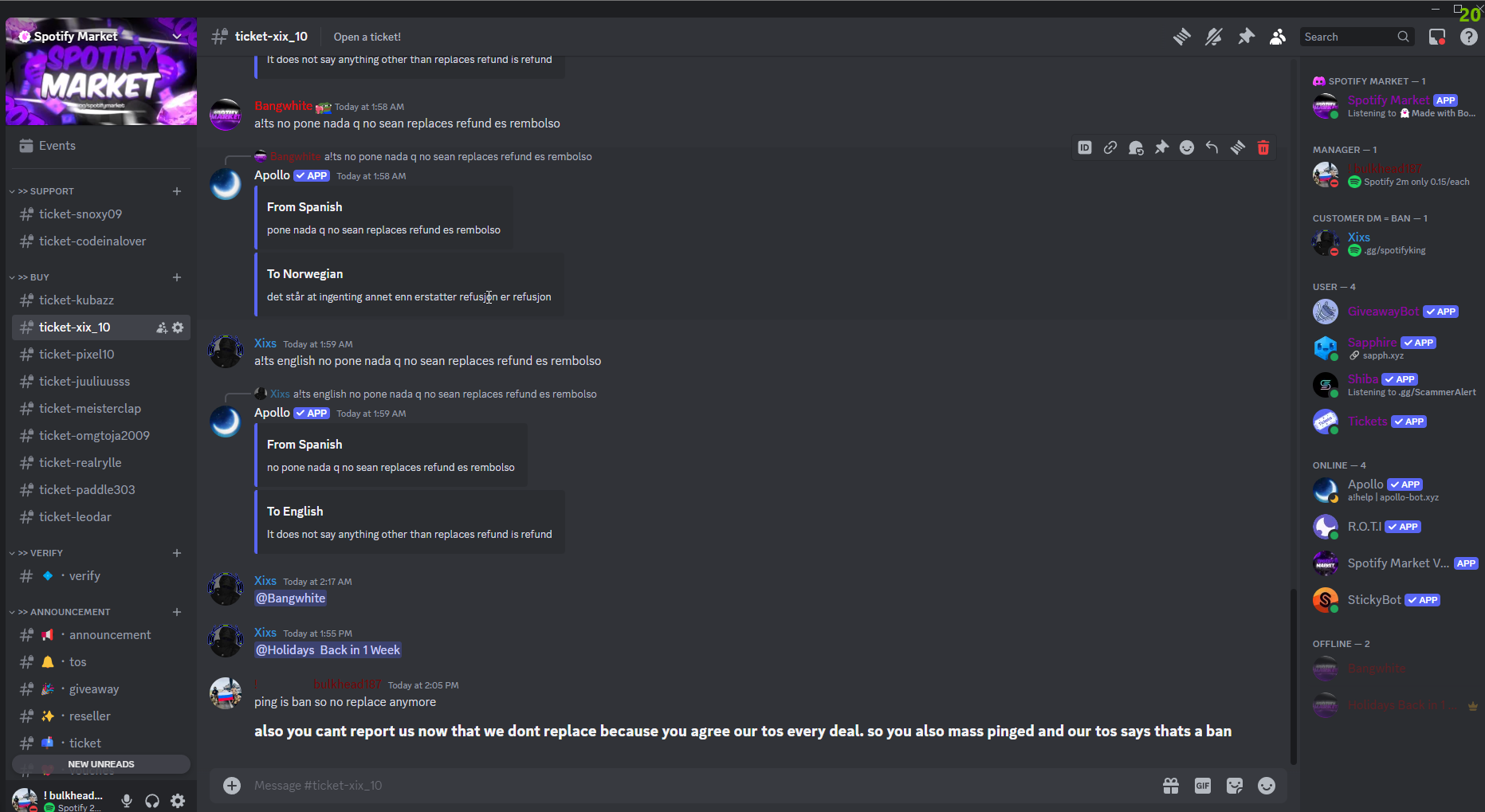Open pinned messages for this channel
1485x812 pixels.
(x=1246, y=37)
